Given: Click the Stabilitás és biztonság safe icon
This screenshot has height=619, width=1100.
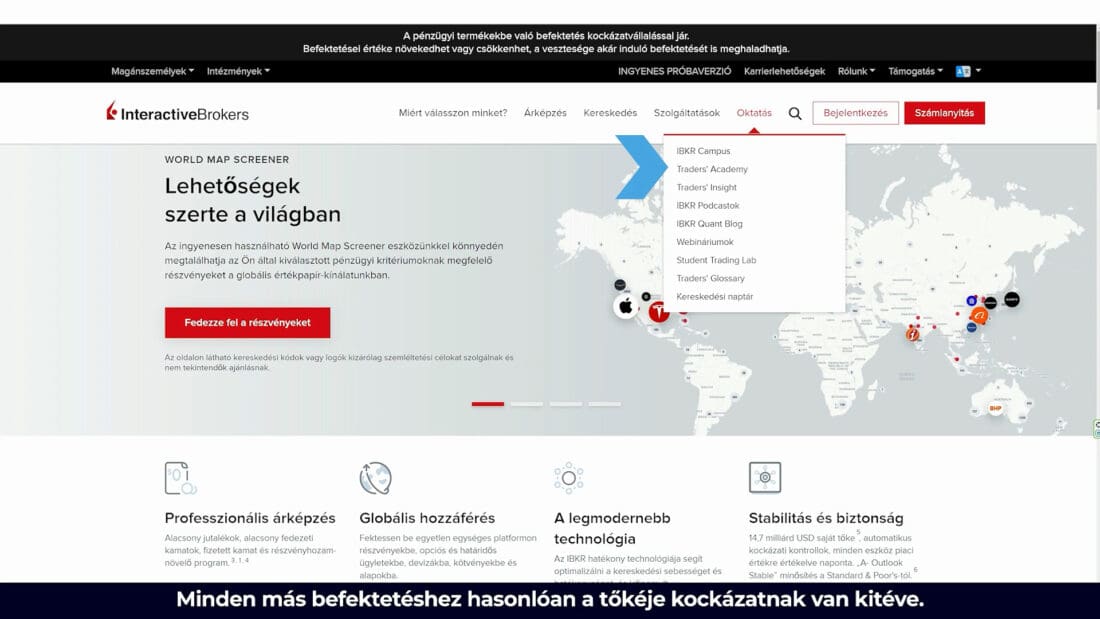Looking at the screenshot, I should [765, 478].
